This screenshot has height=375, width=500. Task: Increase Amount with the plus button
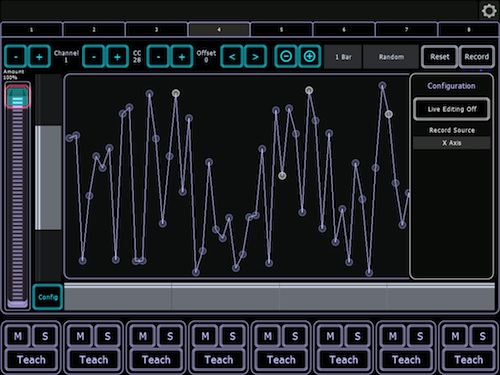tap(39, 57)
